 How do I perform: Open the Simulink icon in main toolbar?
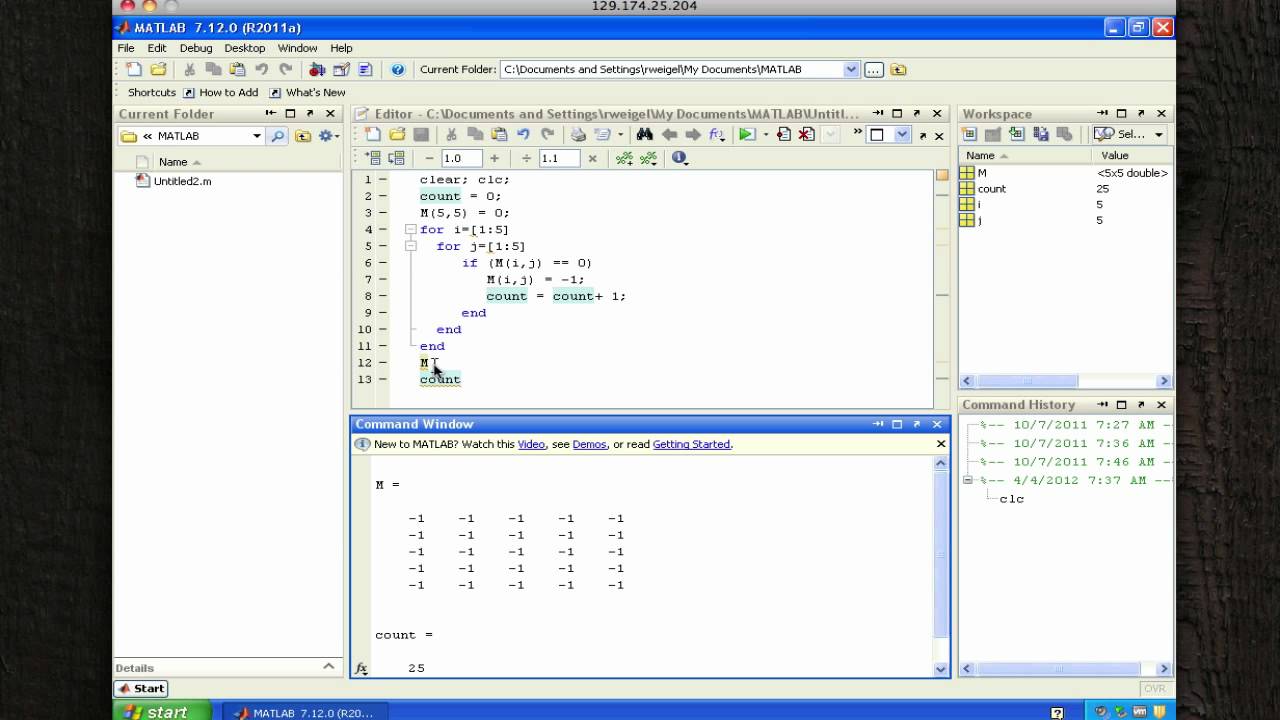click(x=317, y=70)
